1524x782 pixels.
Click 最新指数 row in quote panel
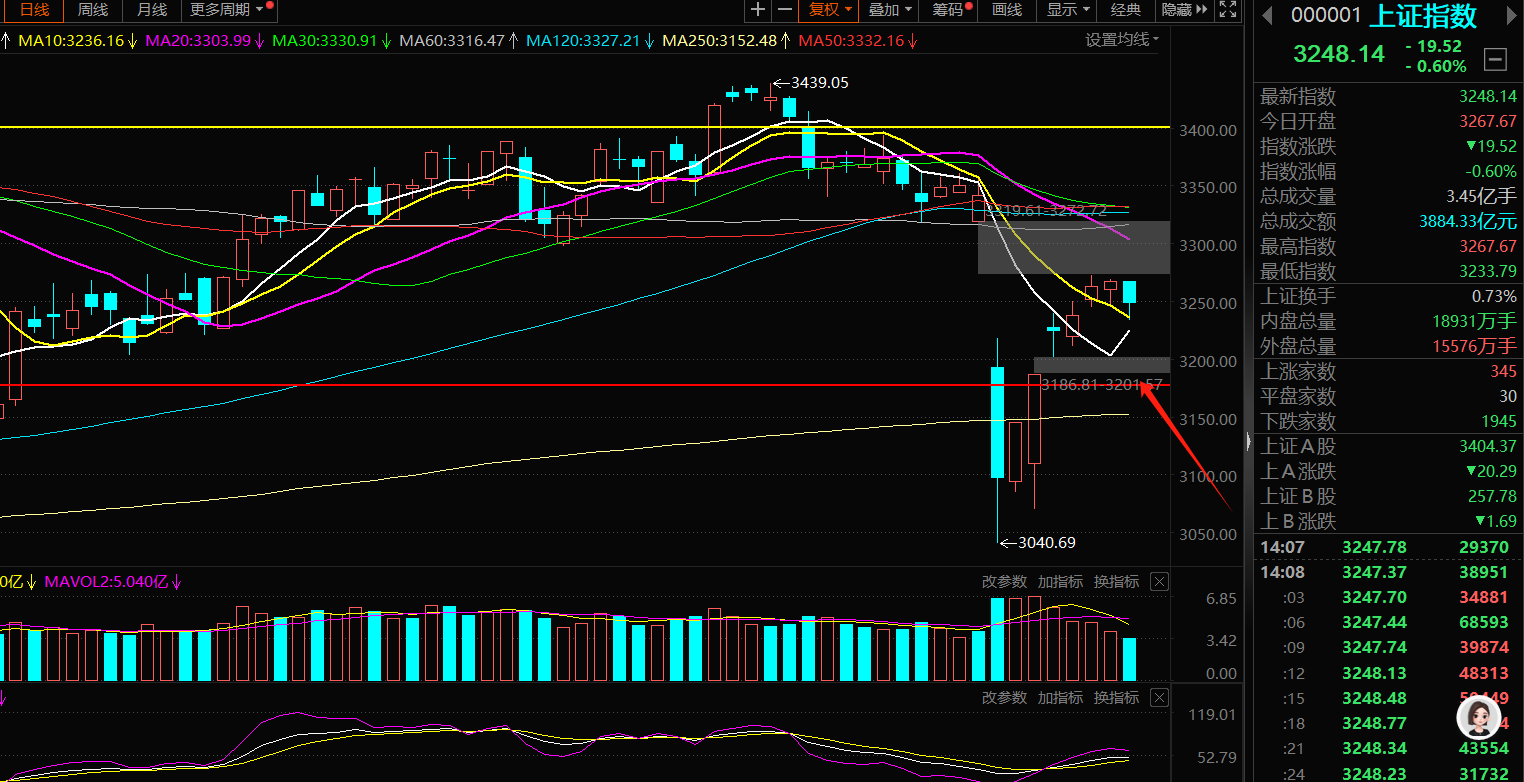coord(1389,97)
